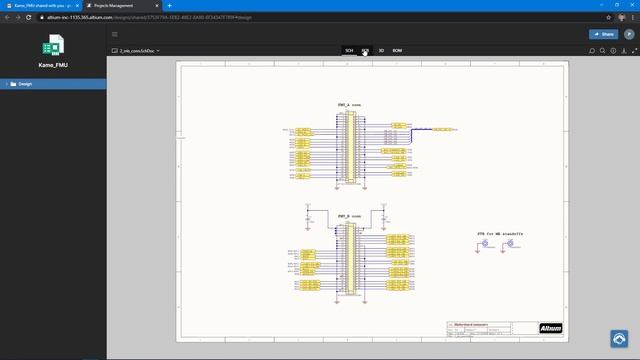Expand the Design folder arrow
640x360 pixels.
7,84
